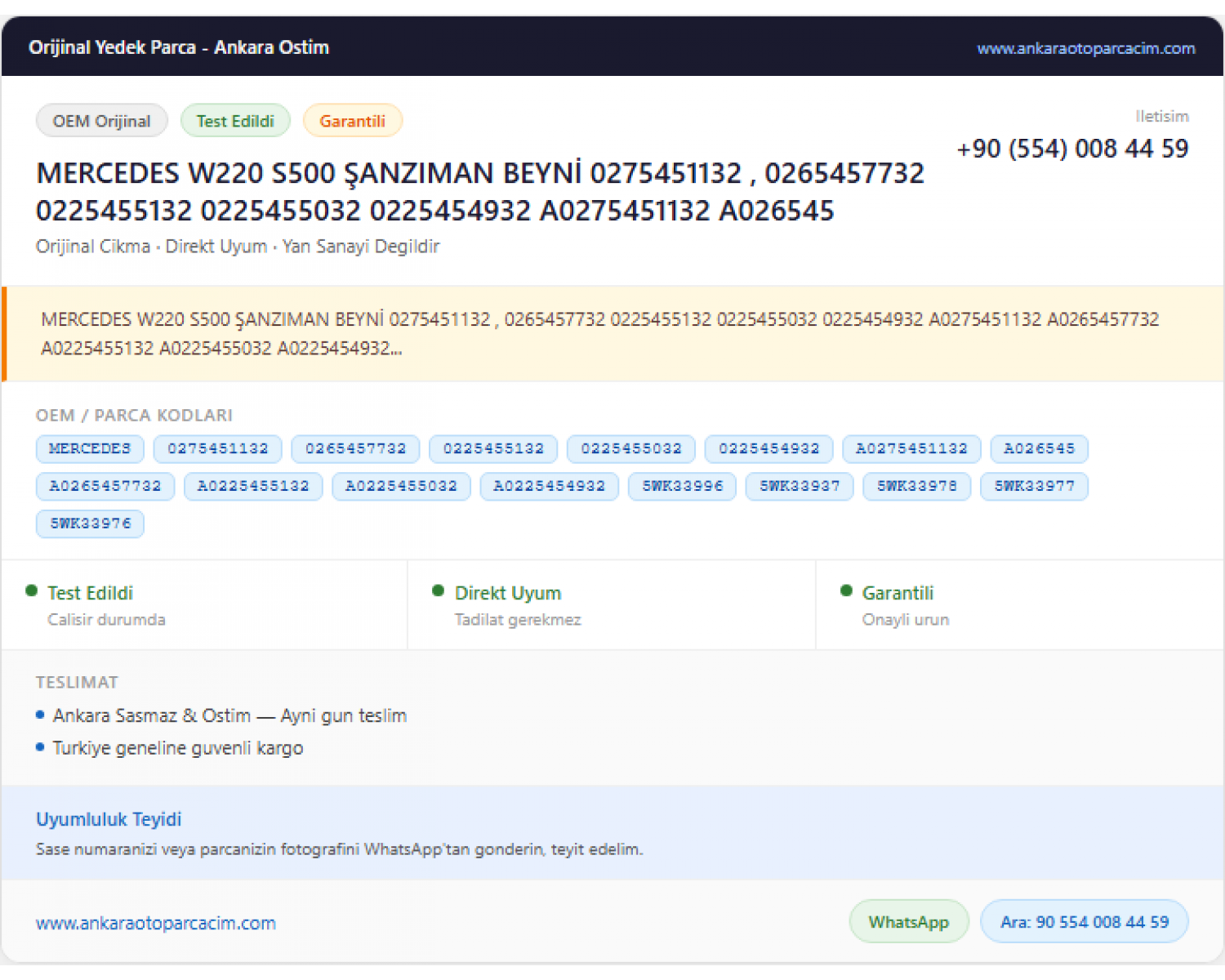This screenshot has height=980, width=1225.
Task: Click the green dot beside Direkt Uyum
Action: coord(438,590)
